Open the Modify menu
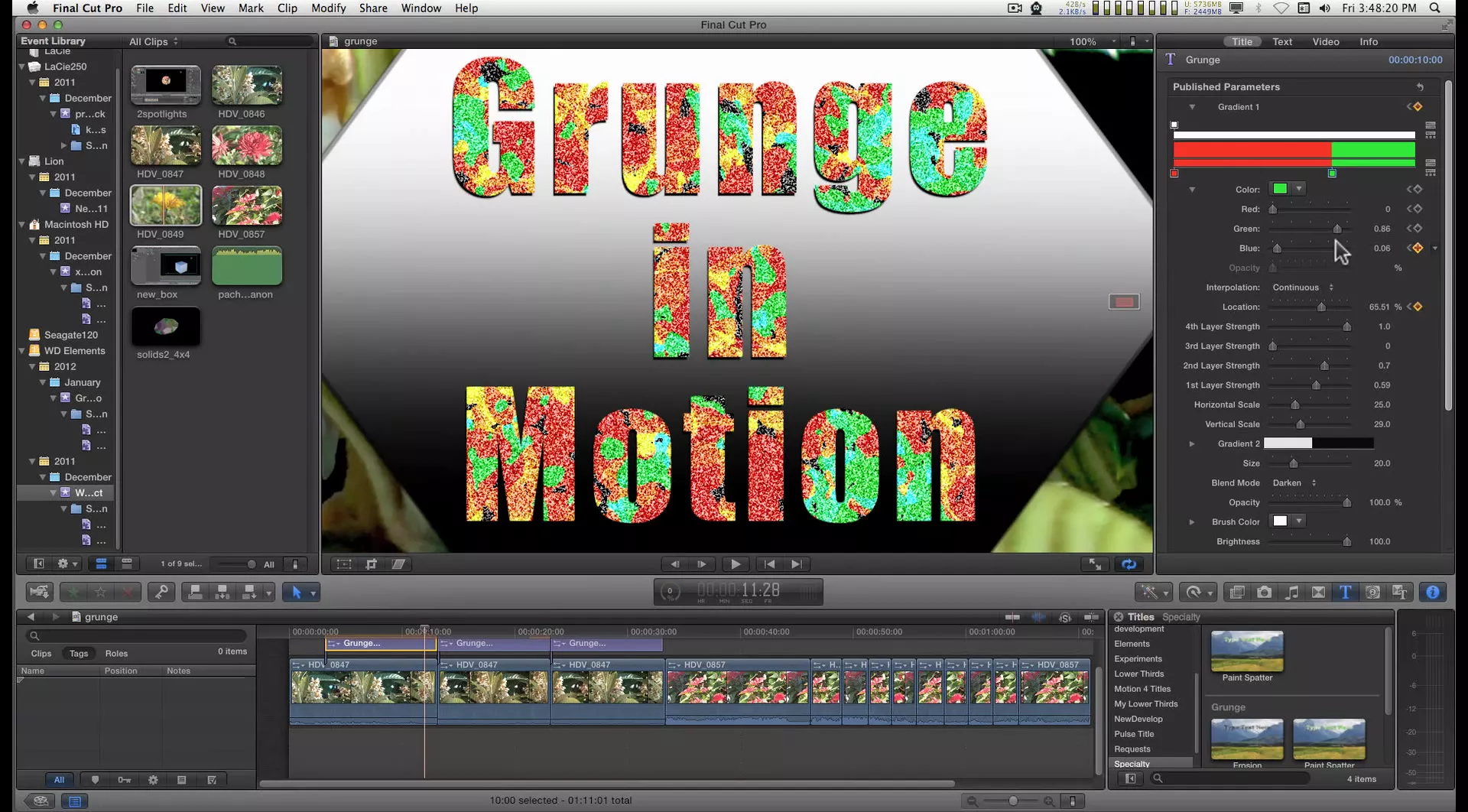This screenshot has width=1468, height=812. (x=328, y=8)
